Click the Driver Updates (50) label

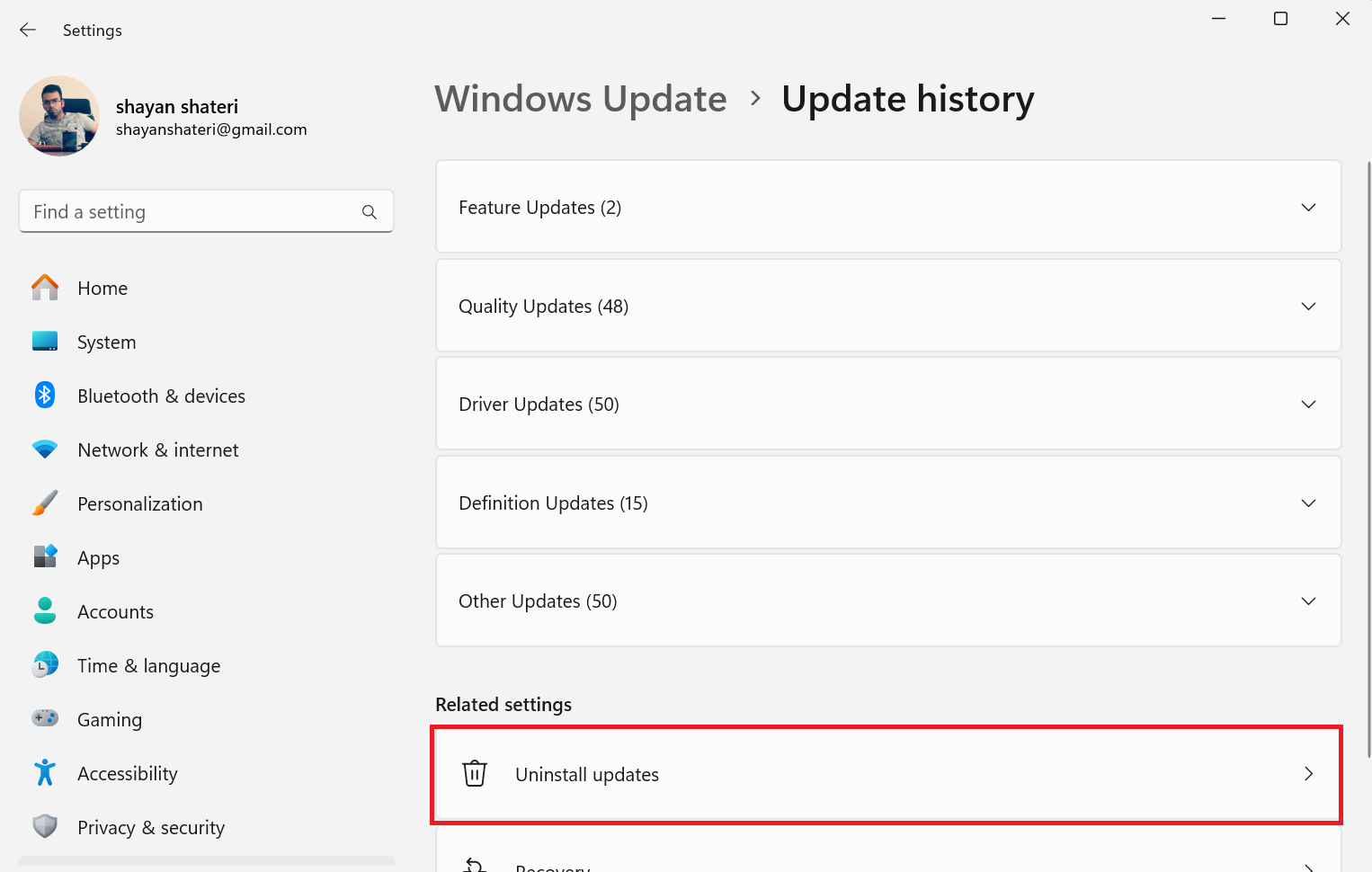pos(539,405)
